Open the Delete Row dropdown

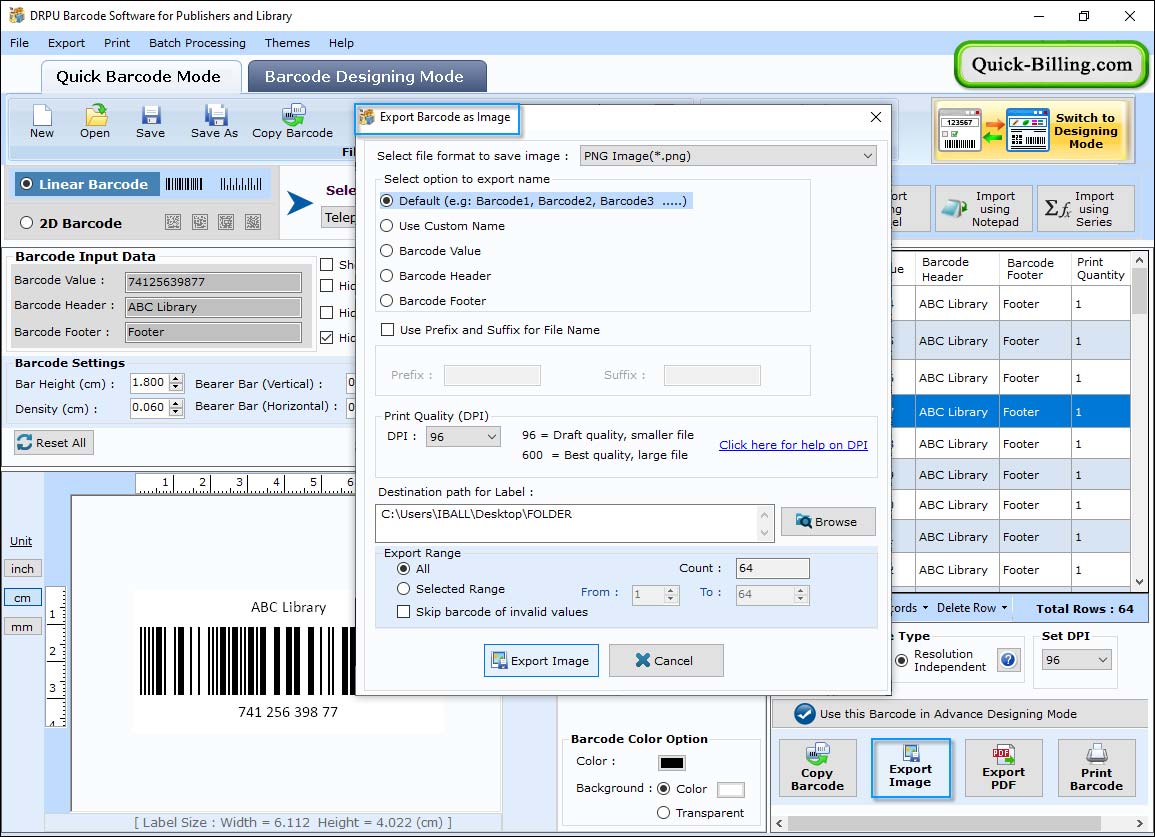972,608
